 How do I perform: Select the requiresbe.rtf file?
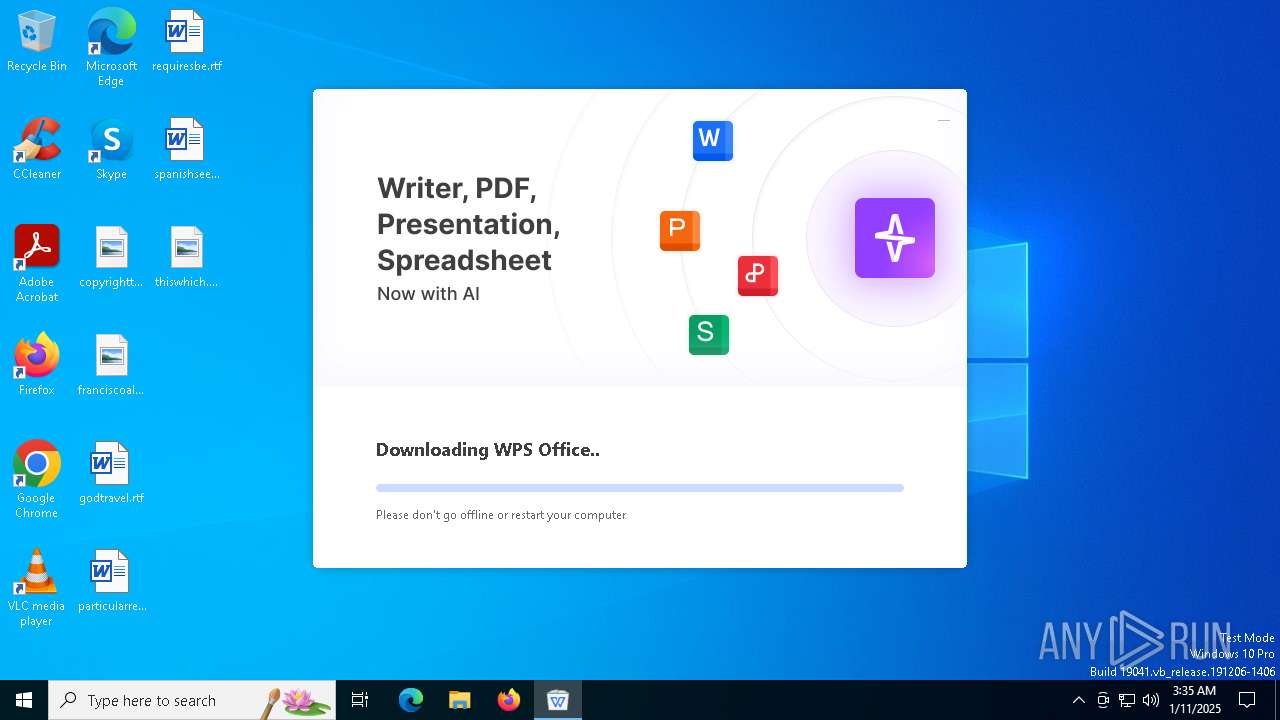click(186, 41)
